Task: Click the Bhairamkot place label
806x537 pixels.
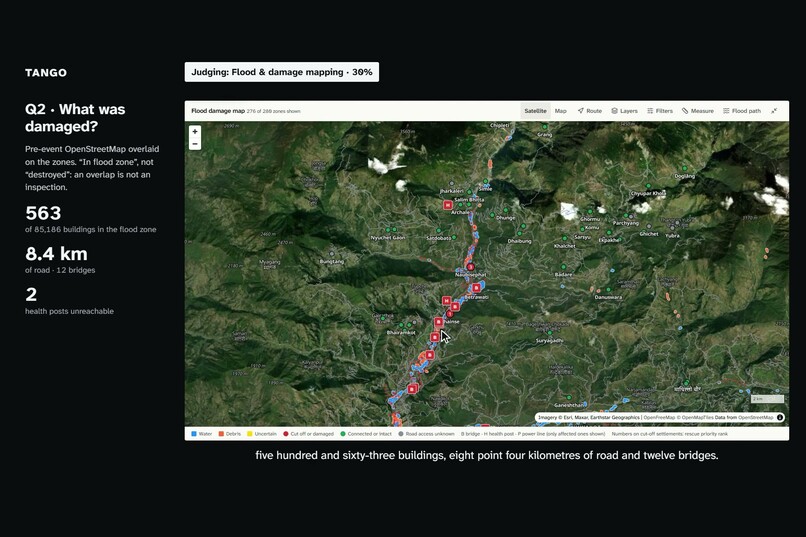Action: coord(400,332)
